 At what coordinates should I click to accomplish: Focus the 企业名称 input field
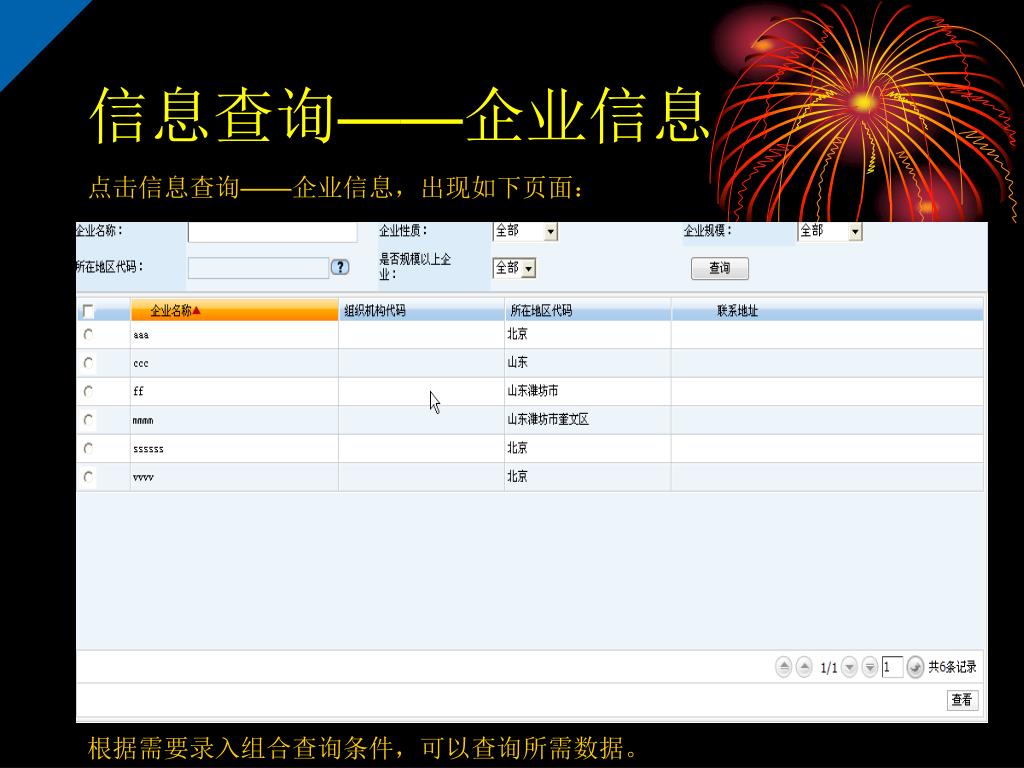(x=272, y=232)
